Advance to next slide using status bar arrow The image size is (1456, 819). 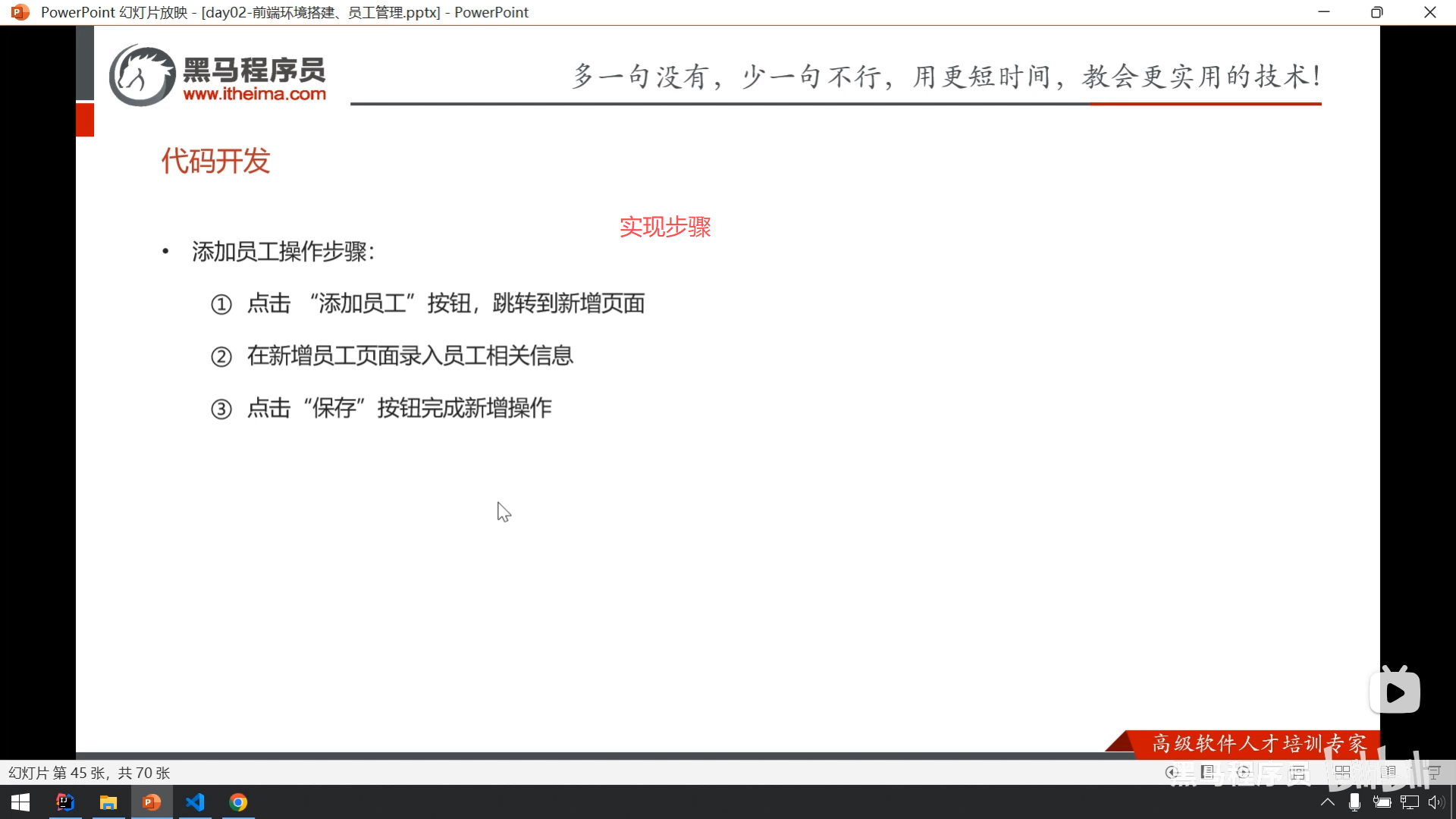1243,772
